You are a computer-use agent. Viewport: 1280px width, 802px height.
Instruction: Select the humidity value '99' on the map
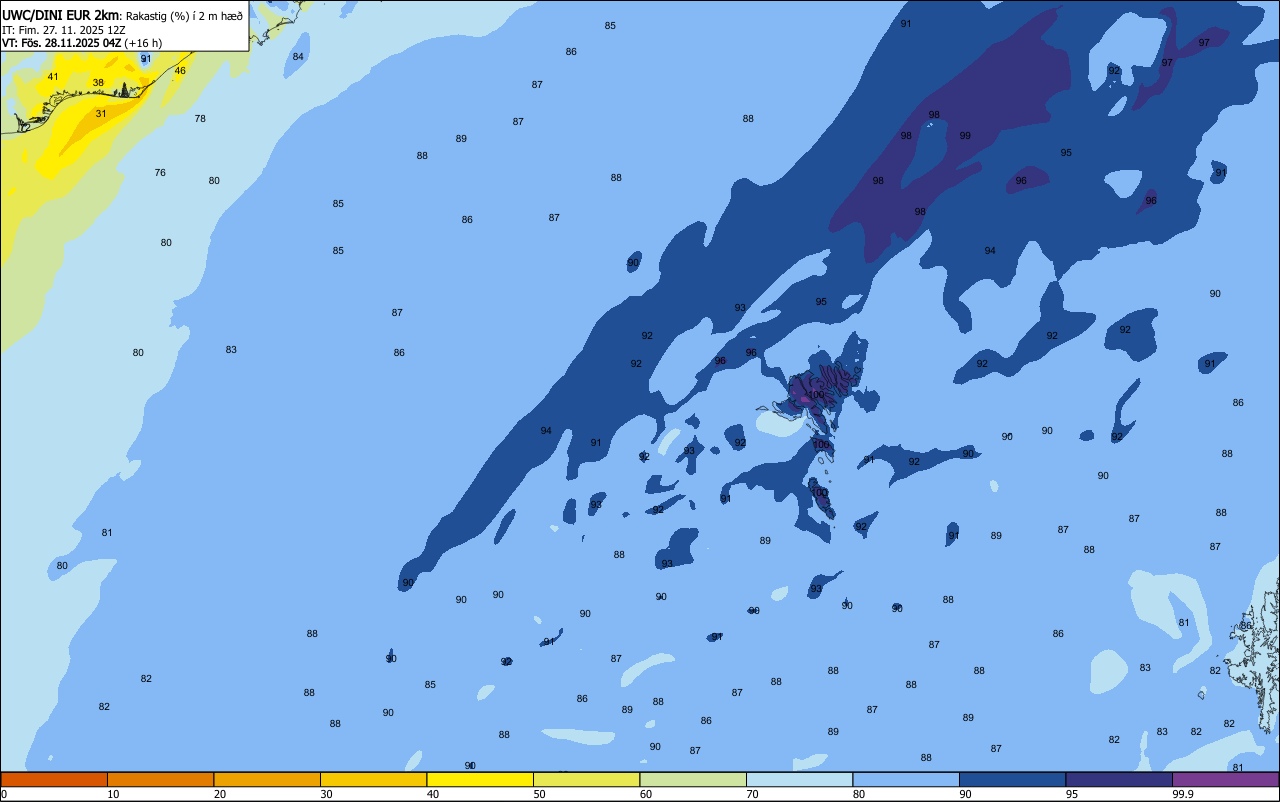coord(965,136)
